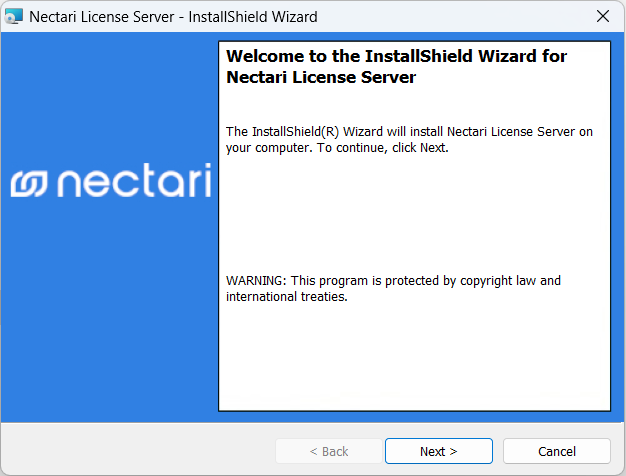The width and height of the screenshot is (626, 476).
Task: Click the greyed-out Back button
Action: coord(327,451)
